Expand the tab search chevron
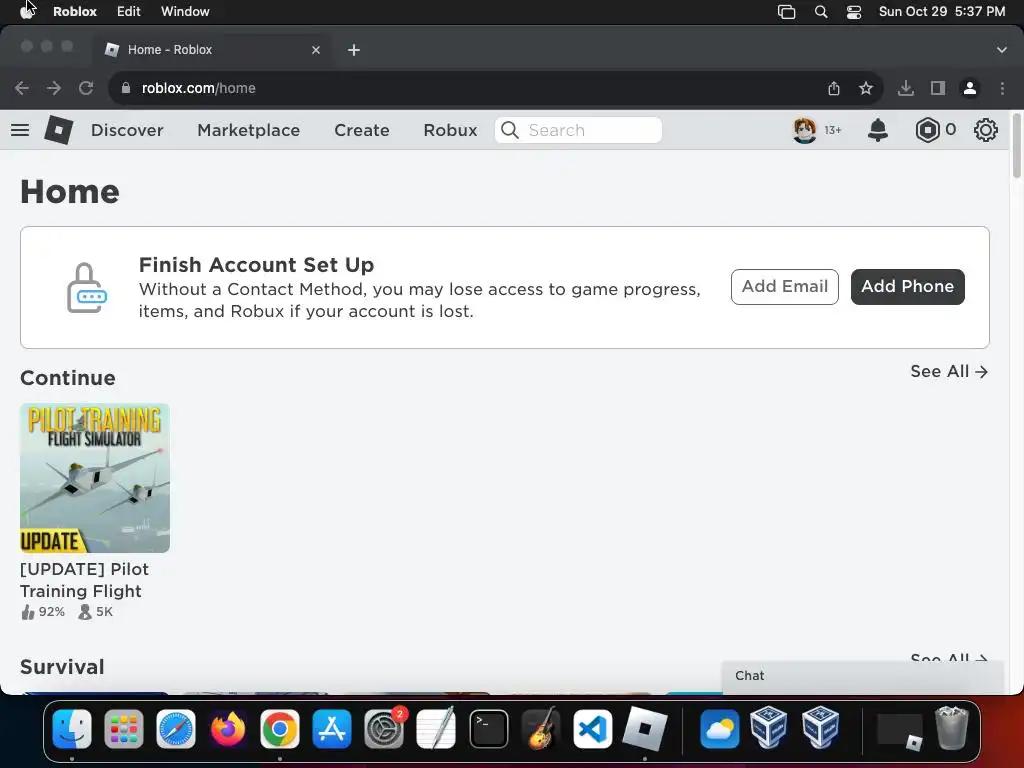 point(1001,50)
